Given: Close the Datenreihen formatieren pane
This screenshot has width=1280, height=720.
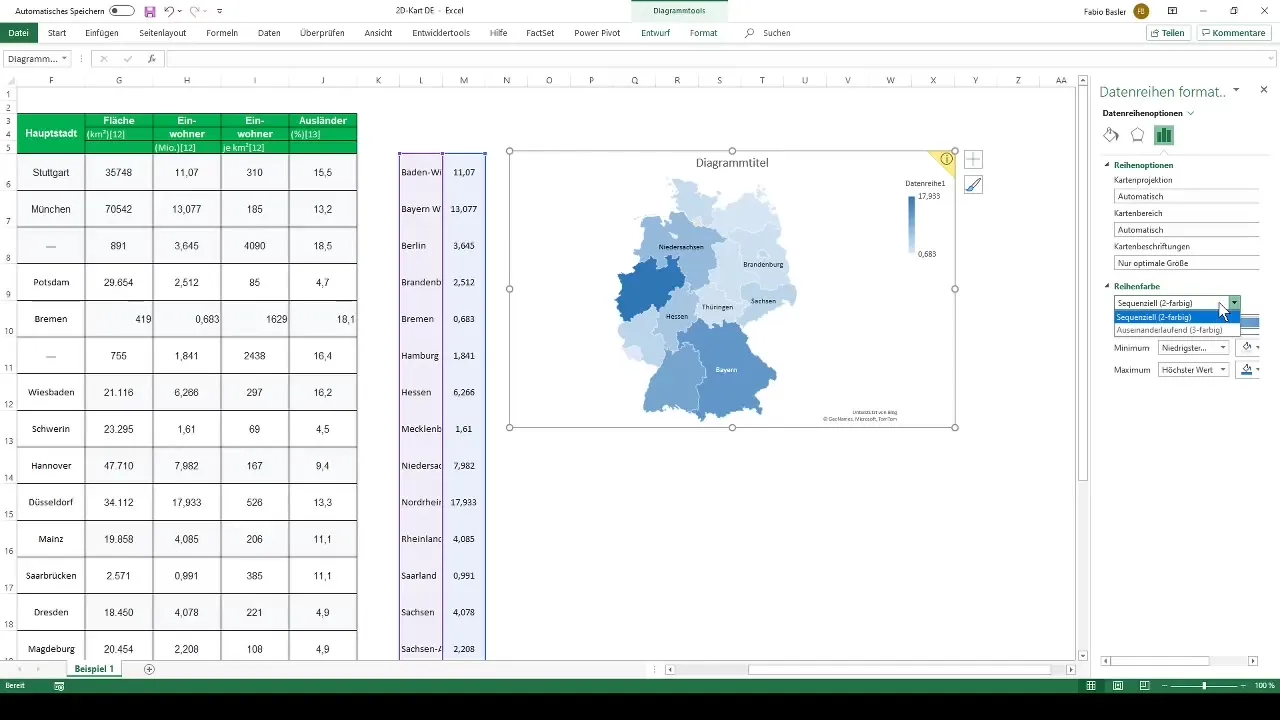Looking at the screenshot, I should click(x=1263, y=90).
